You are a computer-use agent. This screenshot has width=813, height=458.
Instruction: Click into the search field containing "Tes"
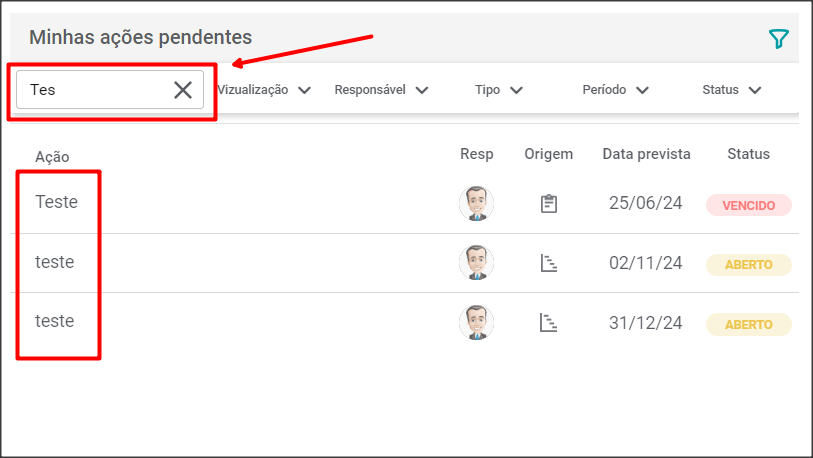point(95,90)
